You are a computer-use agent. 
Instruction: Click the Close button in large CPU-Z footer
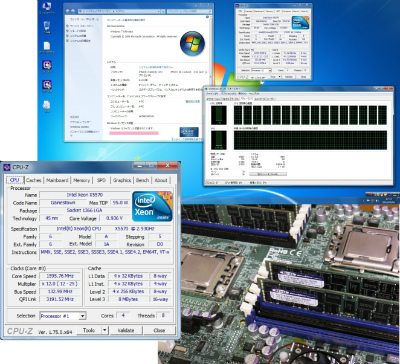pos(159,330)
